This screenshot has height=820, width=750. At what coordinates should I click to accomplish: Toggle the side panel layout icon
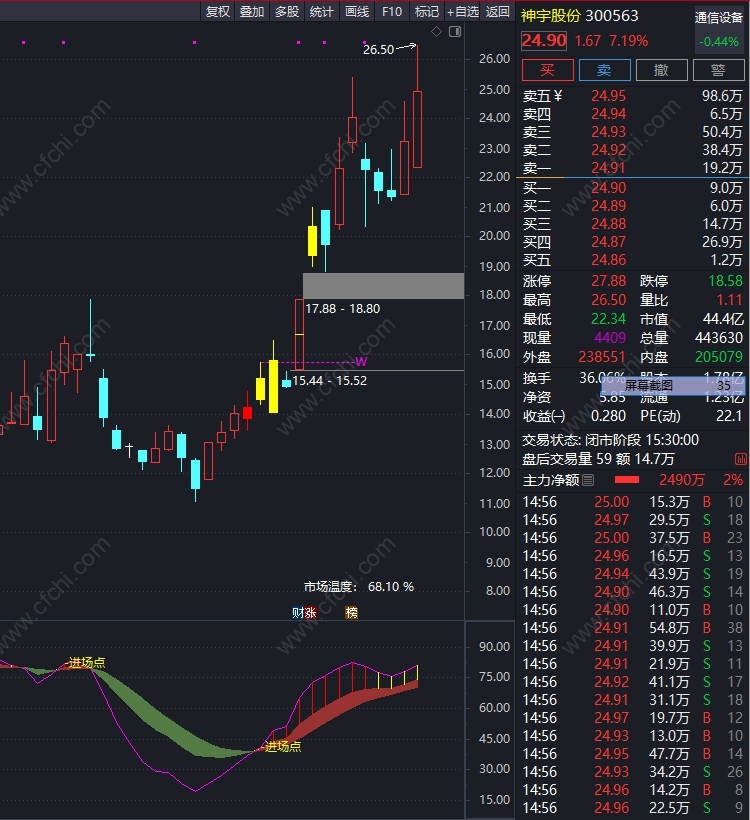[x=455, y=32]
